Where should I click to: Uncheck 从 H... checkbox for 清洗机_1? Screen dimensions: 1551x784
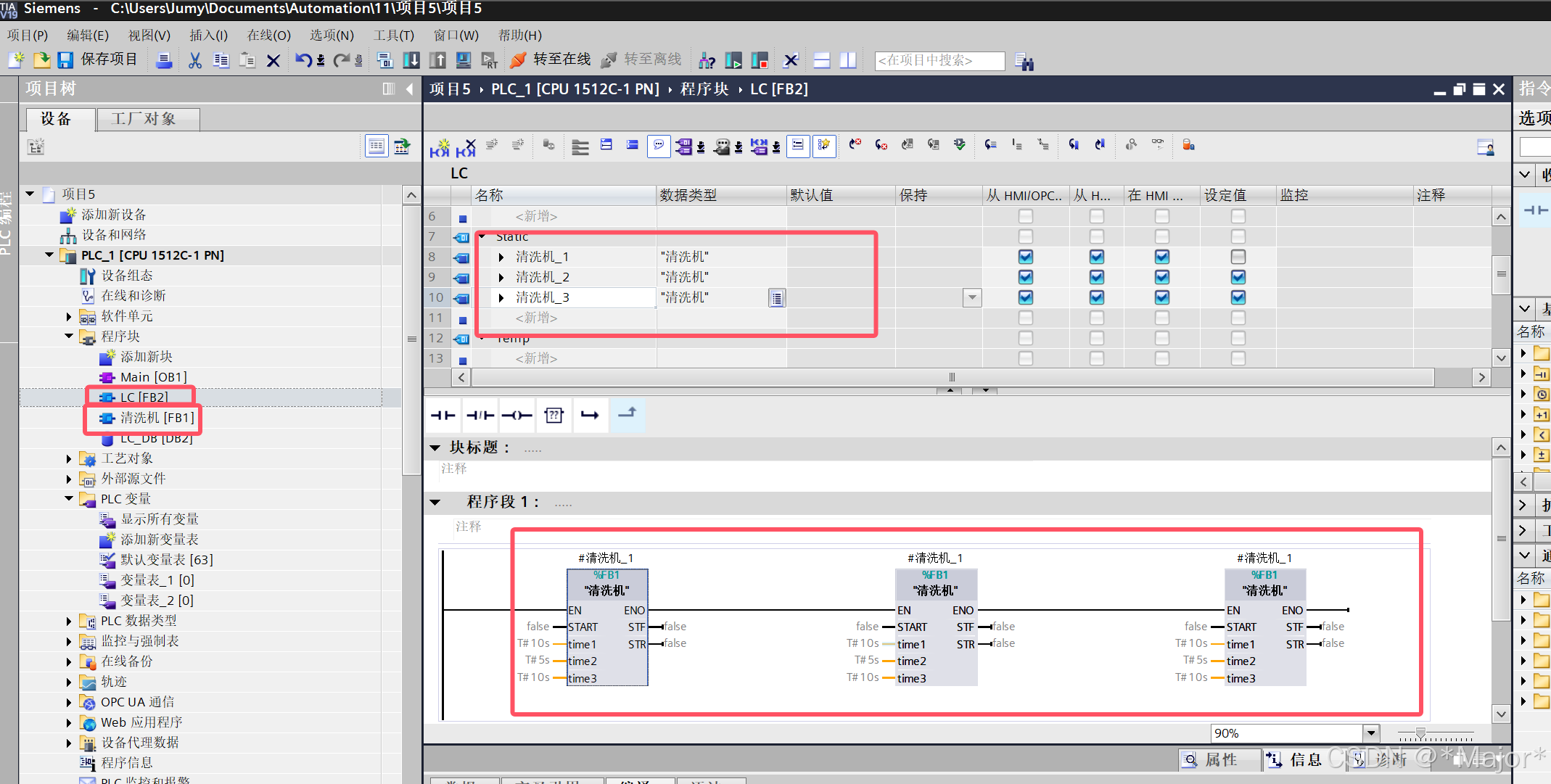click(1097, 257)
